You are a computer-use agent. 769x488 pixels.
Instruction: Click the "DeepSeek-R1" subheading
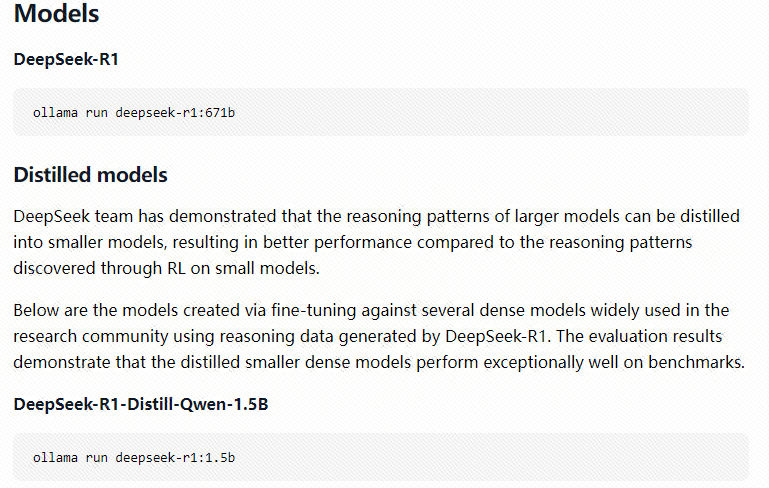(66, 59)
